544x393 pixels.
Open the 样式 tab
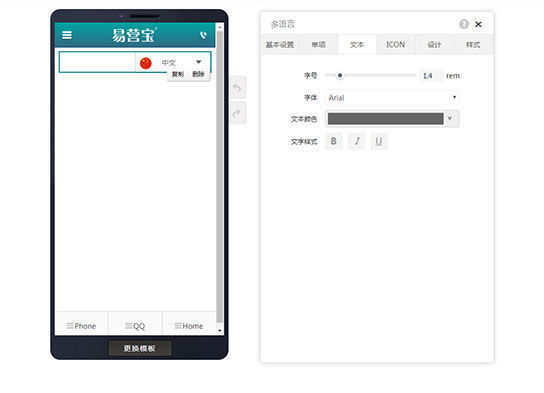pos(473,44)
